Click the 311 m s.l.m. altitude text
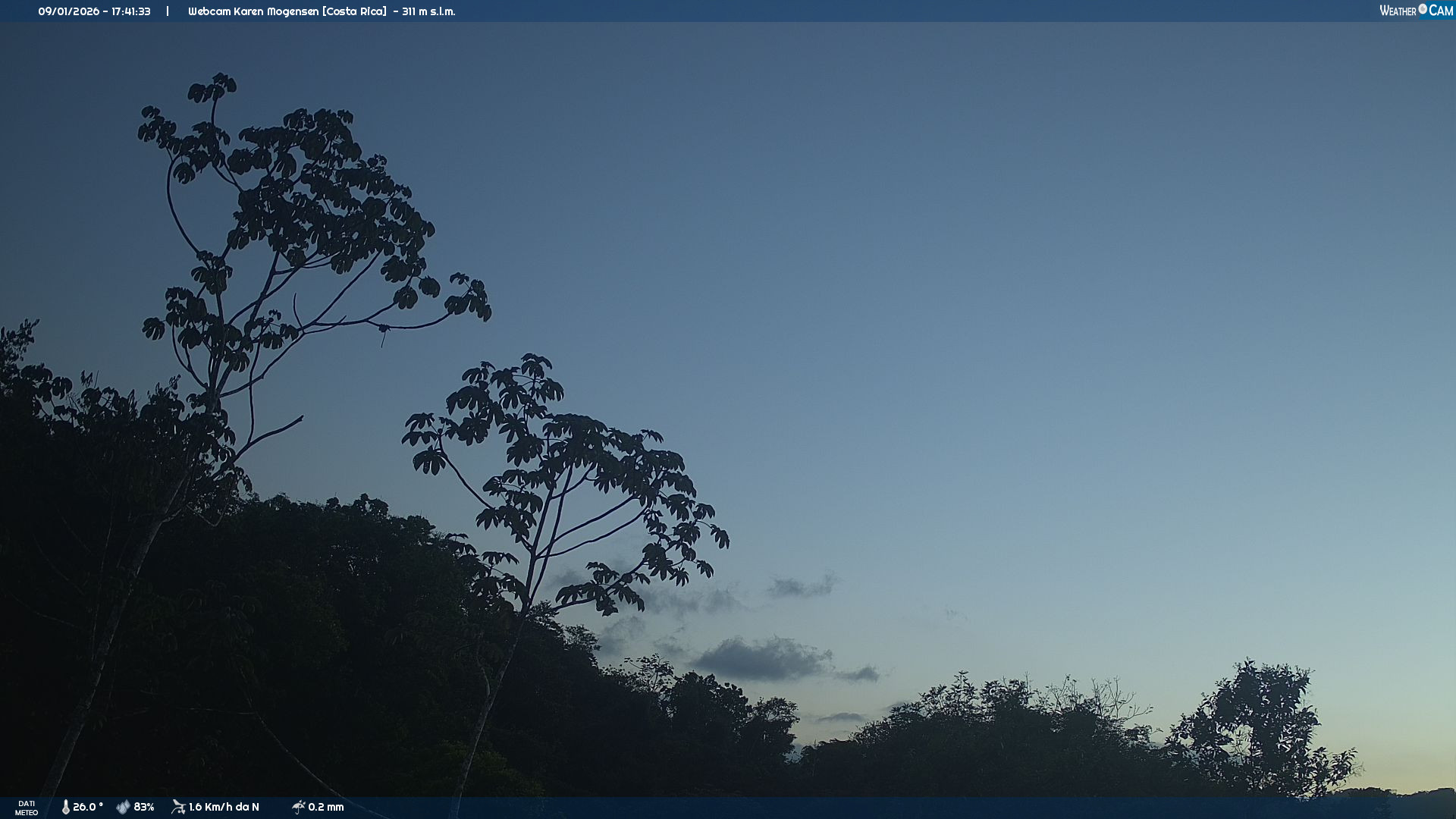This screenshot has height=819, width=1456. coord(428,11)
